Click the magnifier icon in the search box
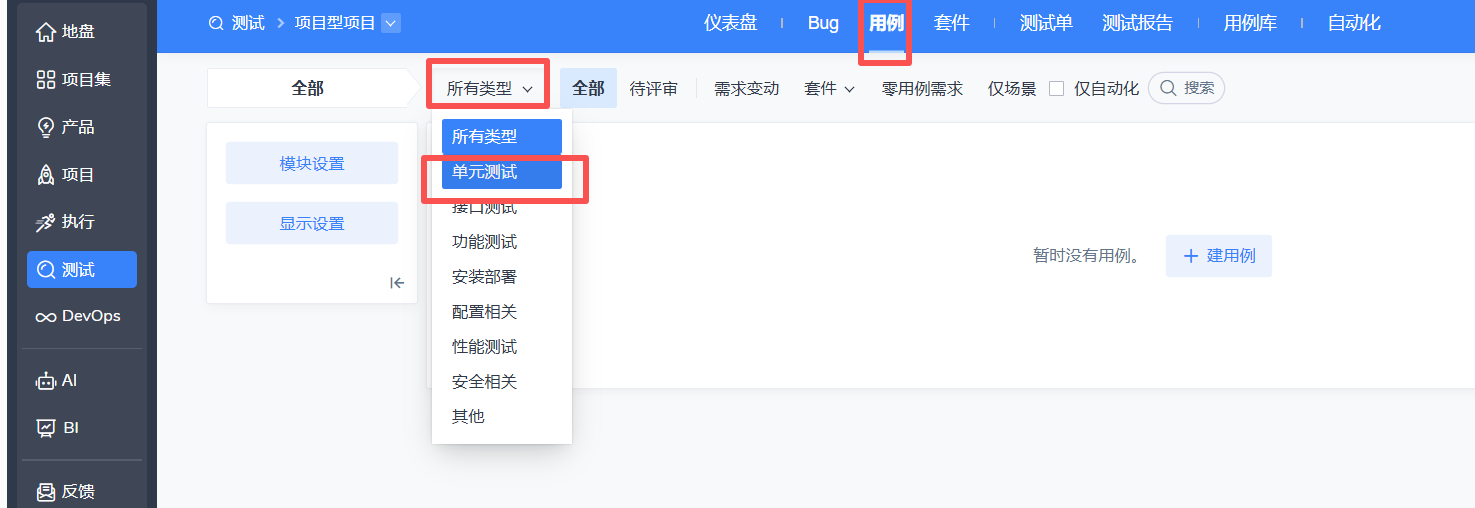Image resolution: width=1475 pixels, height=508 pixels. point(1168,88)
